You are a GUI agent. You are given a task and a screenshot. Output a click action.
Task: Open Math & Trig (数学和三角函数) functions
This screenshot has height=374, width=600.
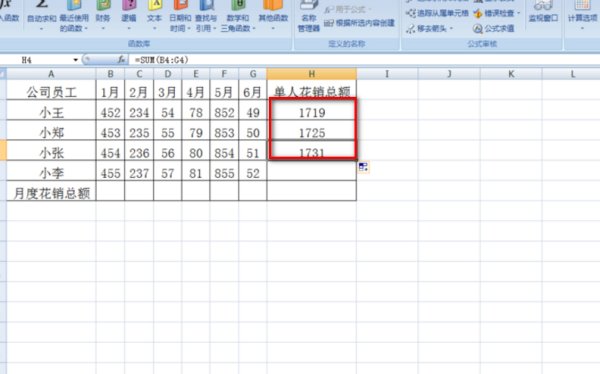click(238, 16)
